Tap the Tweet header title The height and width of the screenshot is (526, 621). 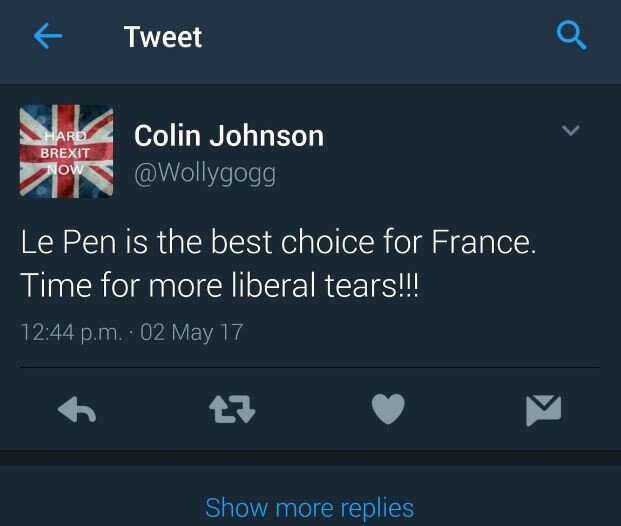coord(163,37)
